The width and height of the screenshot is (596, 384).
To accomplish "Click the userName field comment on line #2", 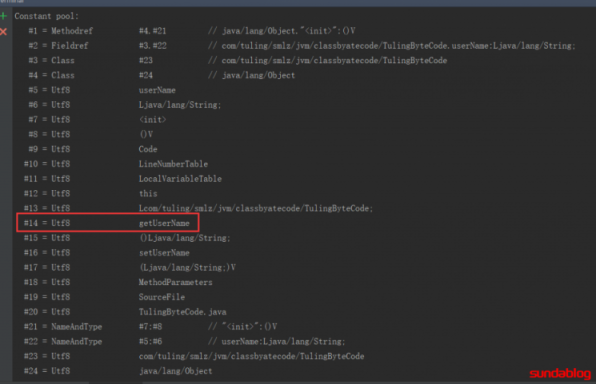I will coord(392,46).
